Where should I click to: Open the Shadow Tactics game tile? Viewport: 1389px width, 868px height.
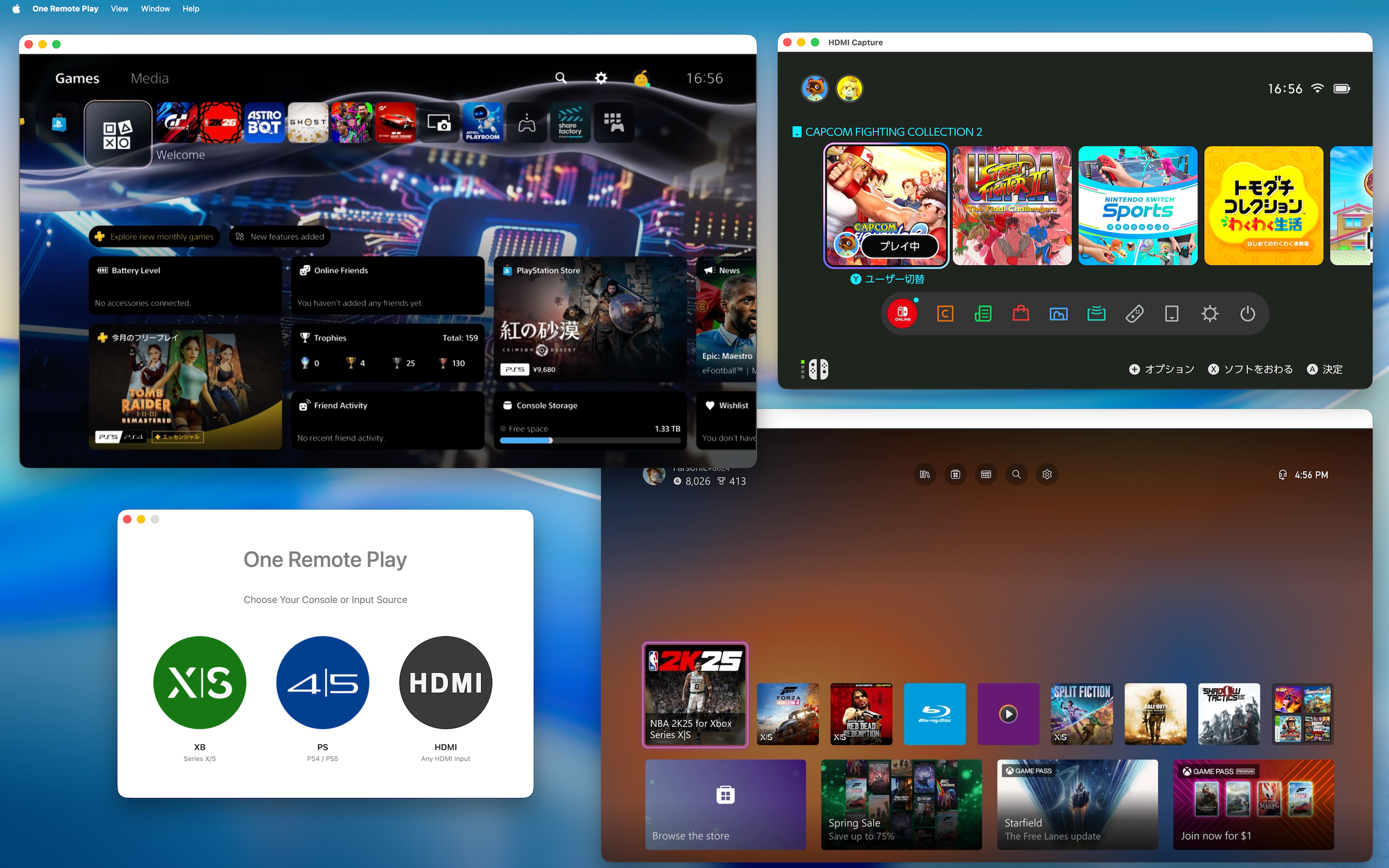(x=1229, y=714)
